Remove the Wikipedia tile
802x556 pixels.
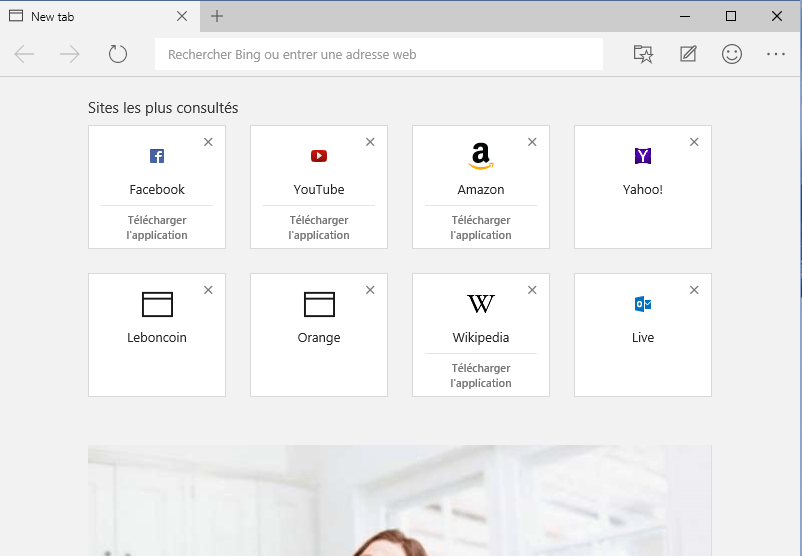pyautogui.click(x=532, y=290)
